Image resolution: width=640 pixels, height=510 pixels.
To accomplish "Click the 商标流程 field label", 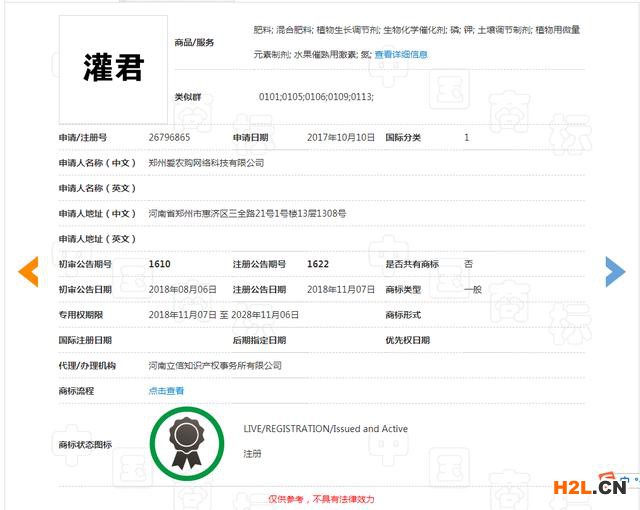I will (76, 391).
